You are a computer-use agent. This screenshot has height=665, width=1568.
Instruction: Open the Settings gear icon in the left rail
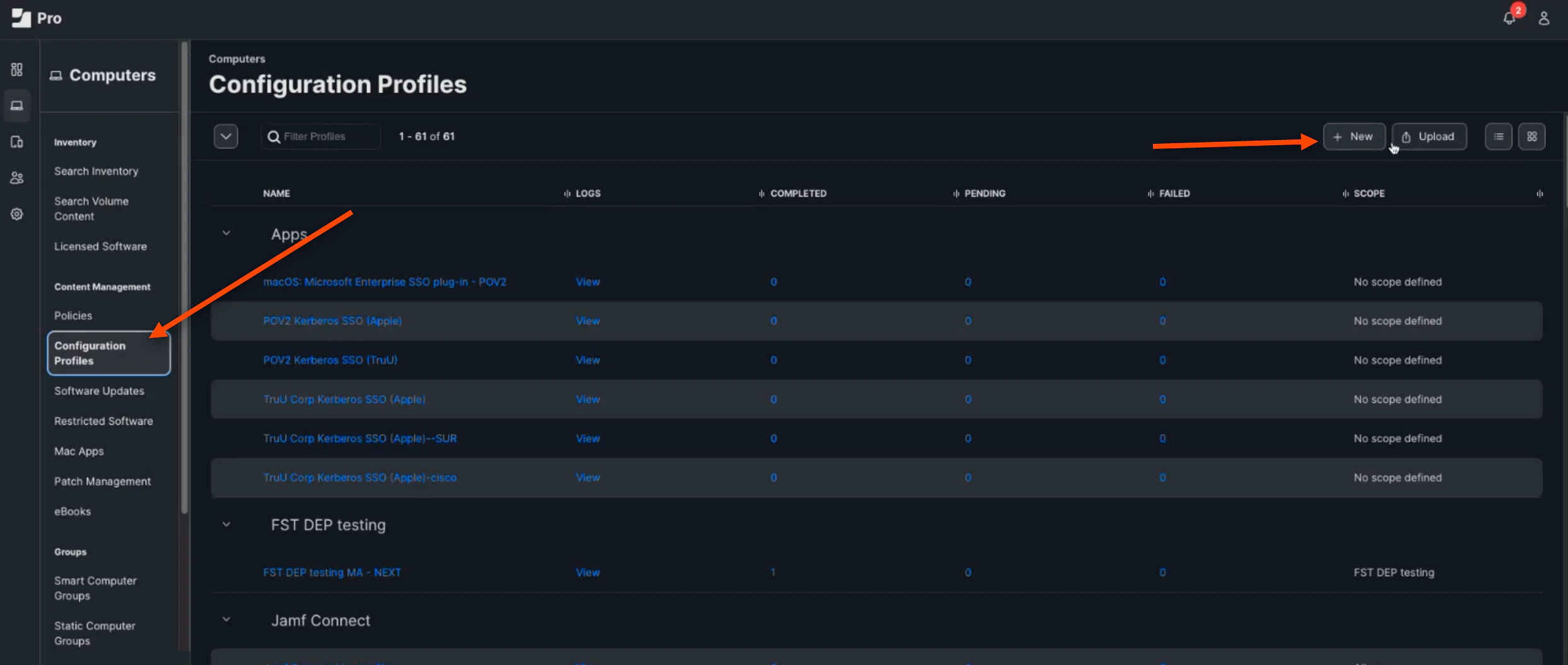click(17, 215)
